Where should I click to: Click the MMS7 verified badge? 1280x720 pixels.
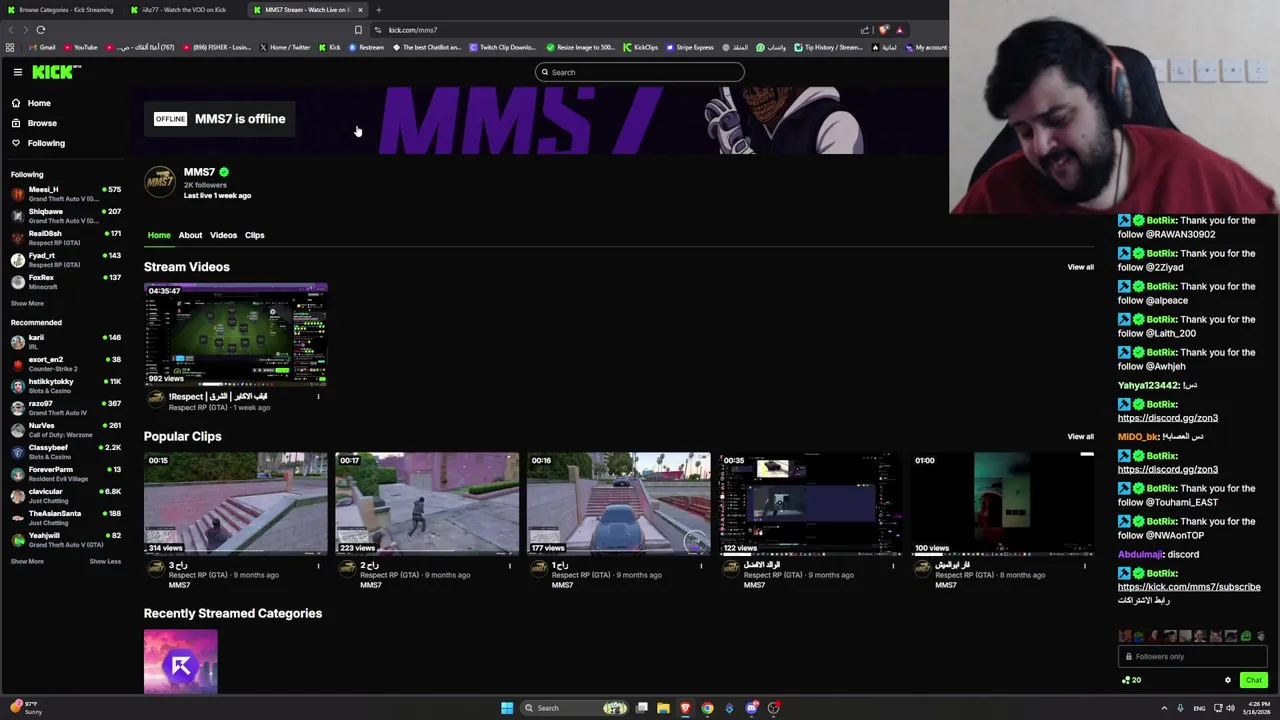point(224,172)
